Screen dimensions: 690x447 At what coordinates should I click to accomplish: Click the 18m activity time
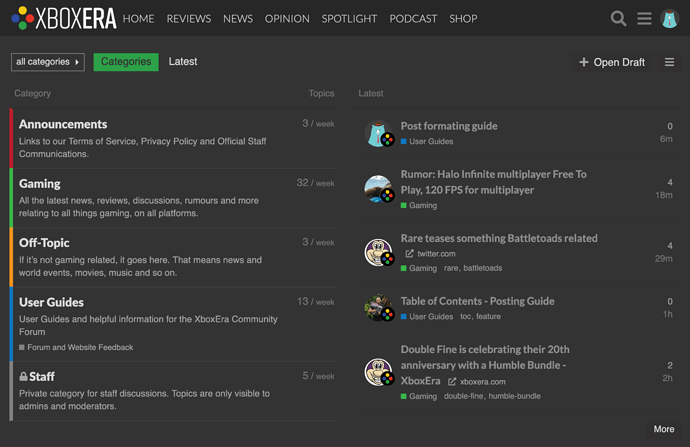point(664,195)
